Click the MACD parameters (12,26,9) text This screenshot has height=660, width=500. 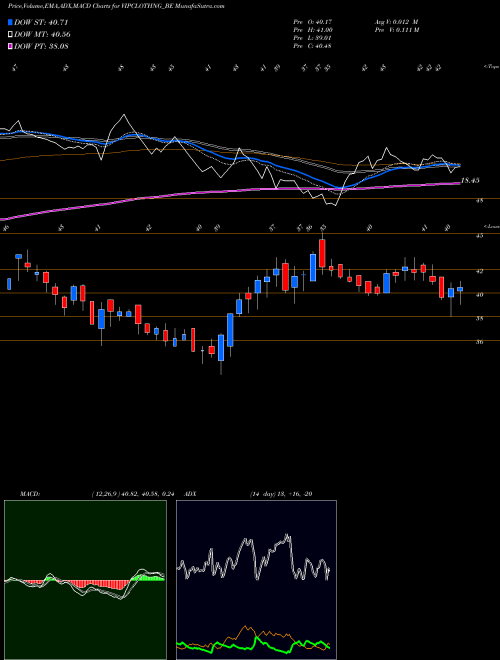click(107, 494)
